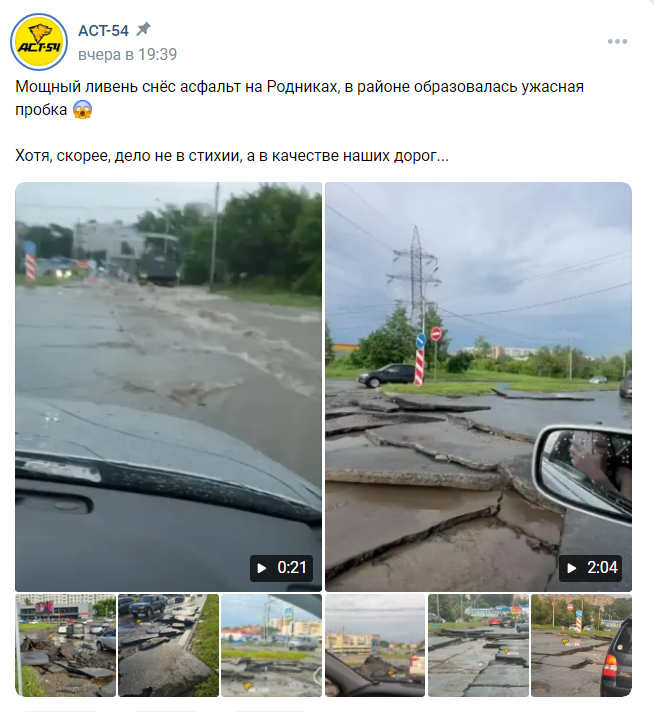Viewport: 654px width, 712px height.
Task: Play the 0:21 flooded road video
Action: coord(168,386)
